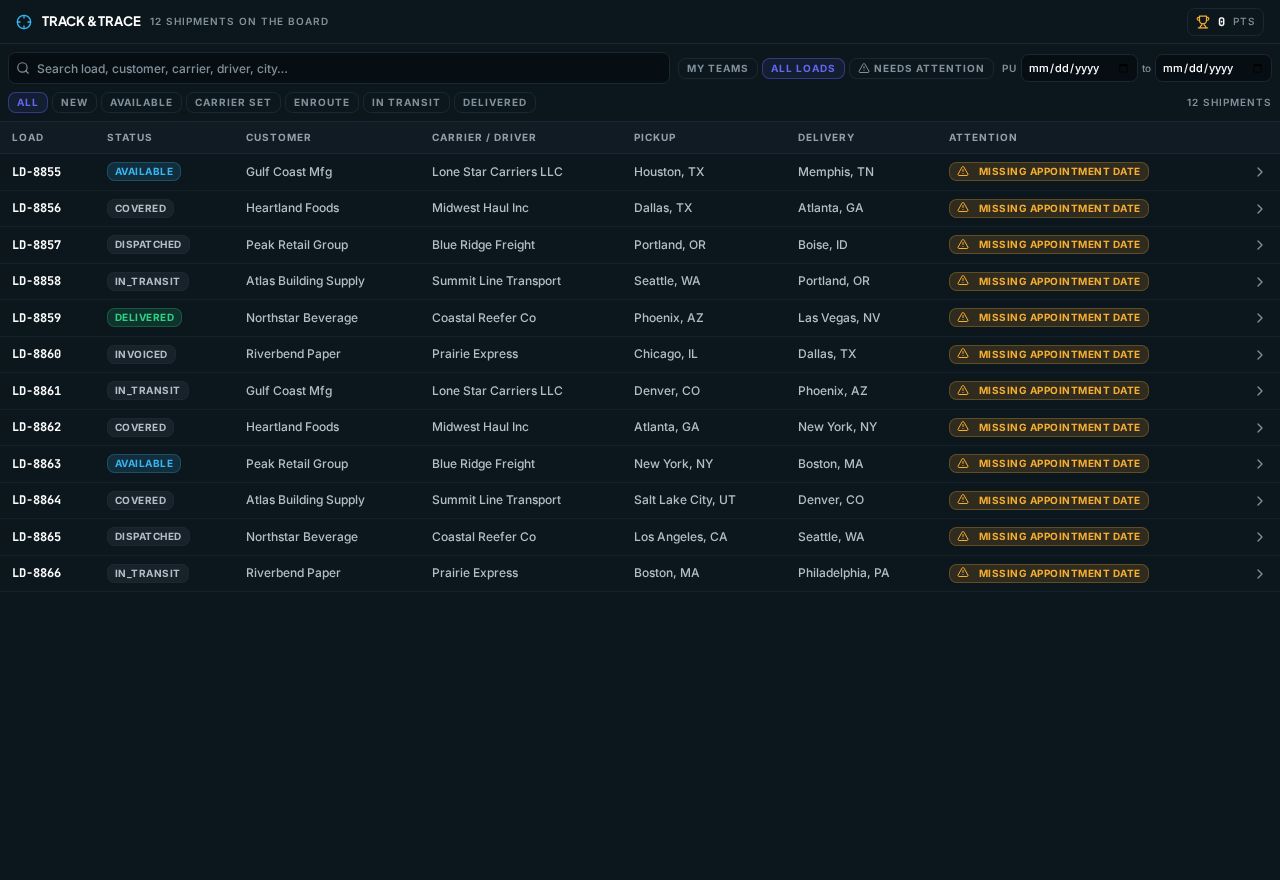Select the Delivered status tab
Viewport: 1280px width, 880px height.
(495, 103)
